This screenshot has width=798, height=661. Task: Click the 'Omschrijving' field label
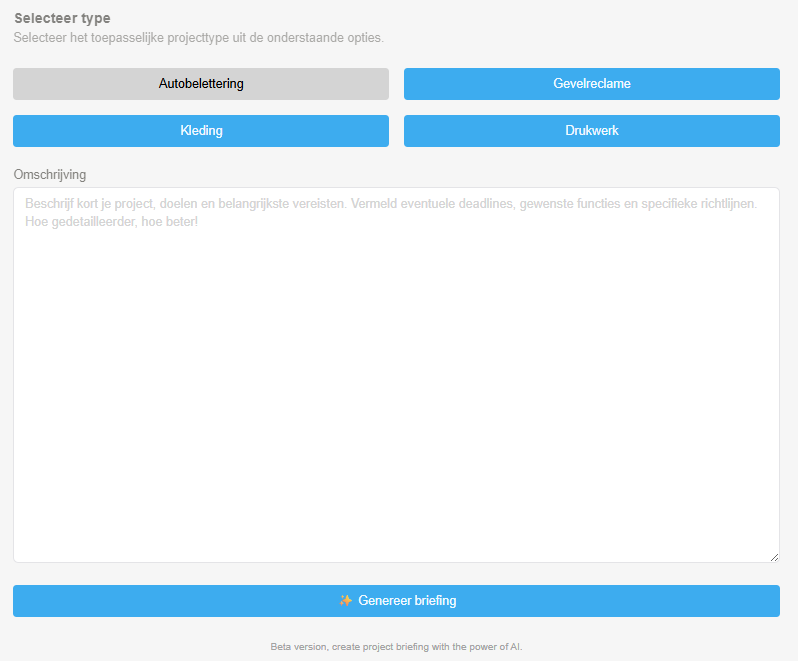50,175
